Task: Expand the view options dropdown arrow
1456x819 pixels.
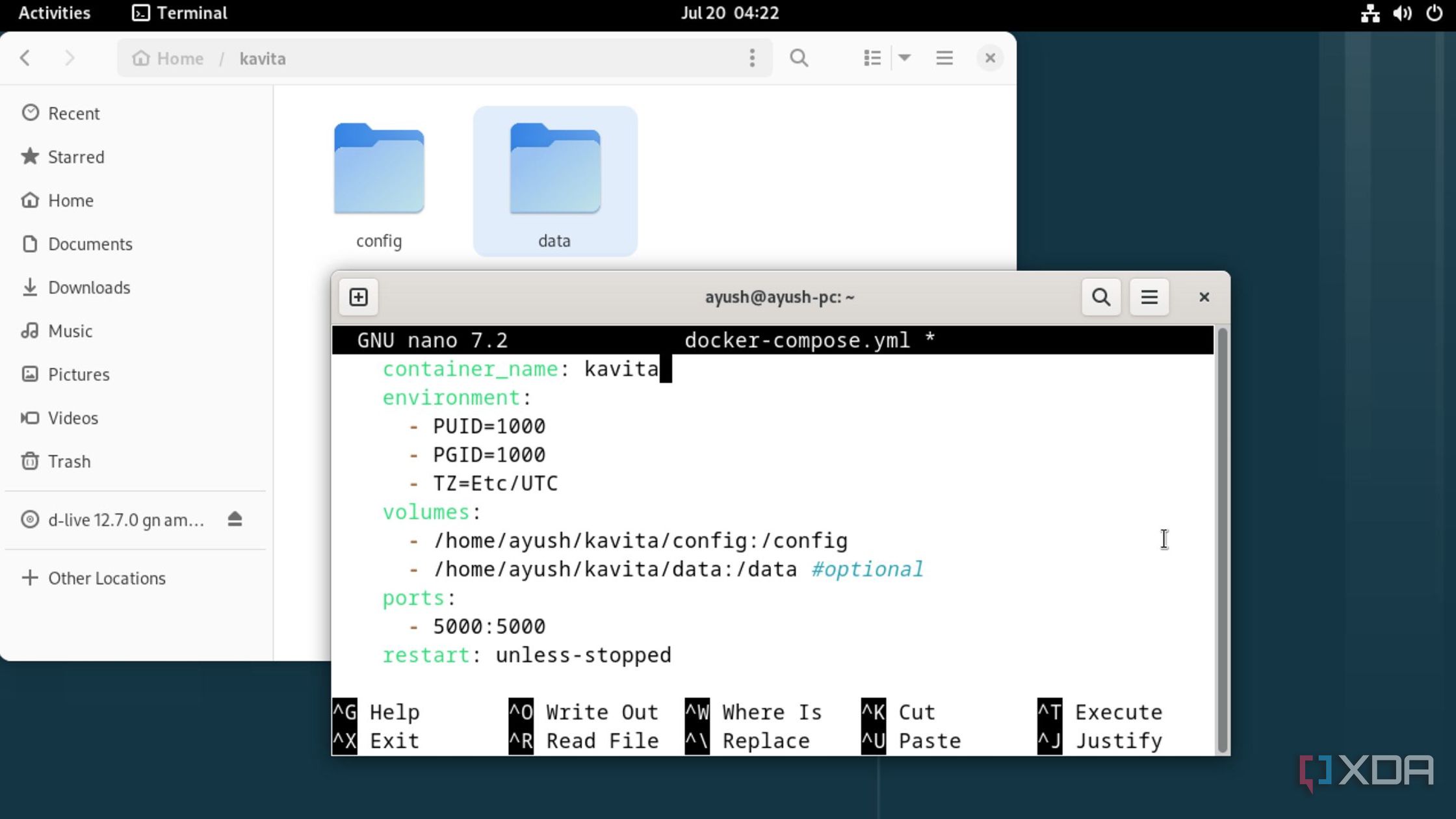Action: pos(904,58)
